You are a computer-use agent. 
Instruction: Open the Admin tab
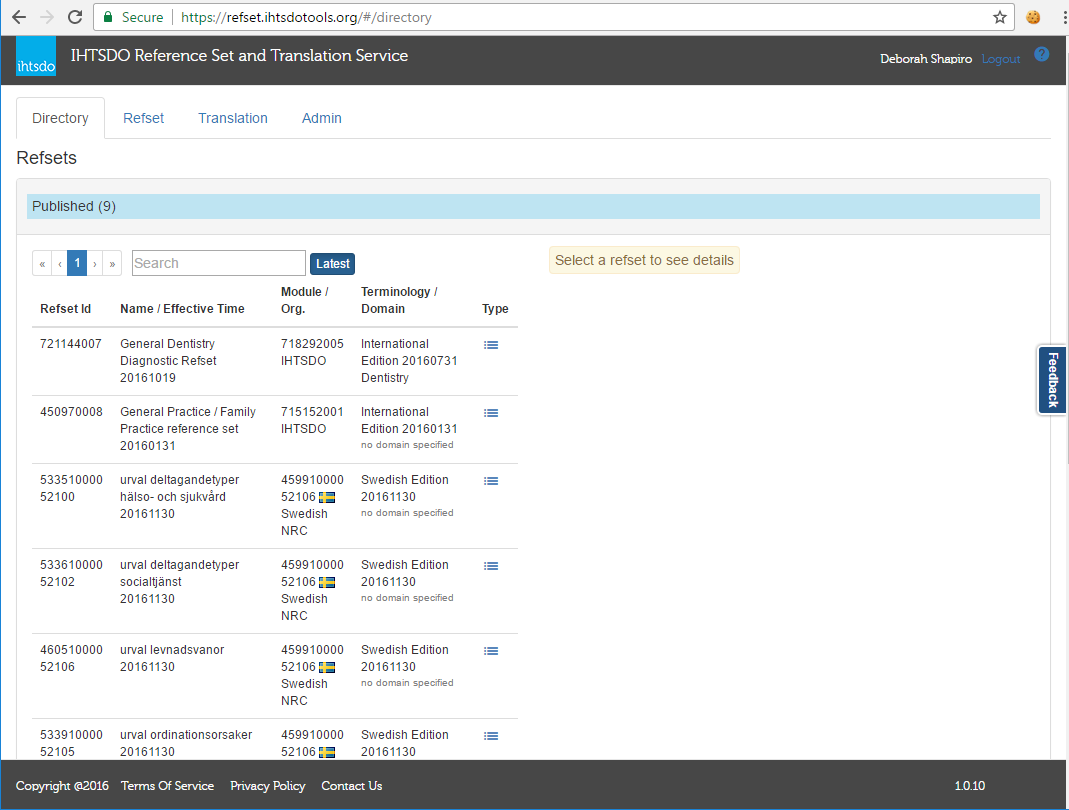click(321, 118)
